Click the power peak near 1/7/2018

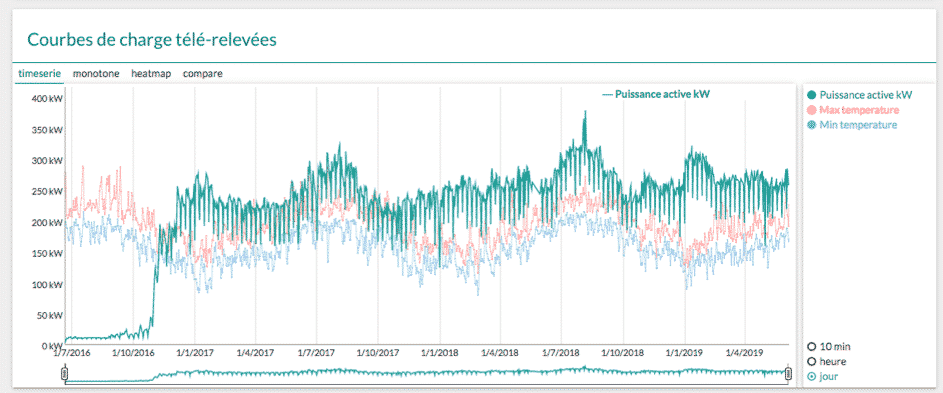pos(584,113)
